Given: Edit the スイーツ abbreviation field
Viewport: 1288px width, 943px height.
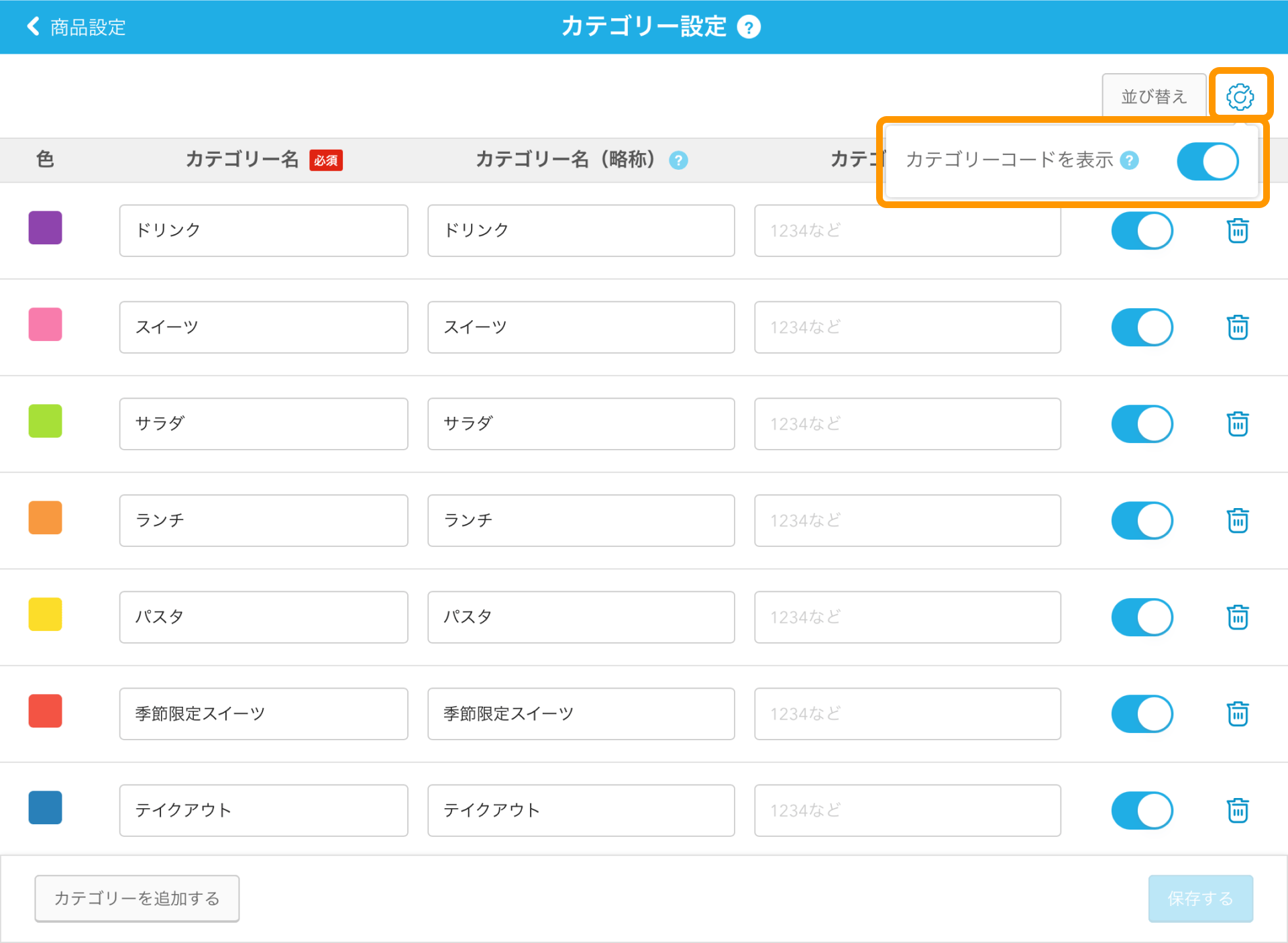Looking at the screenshot, I should (x=581, y=327).
